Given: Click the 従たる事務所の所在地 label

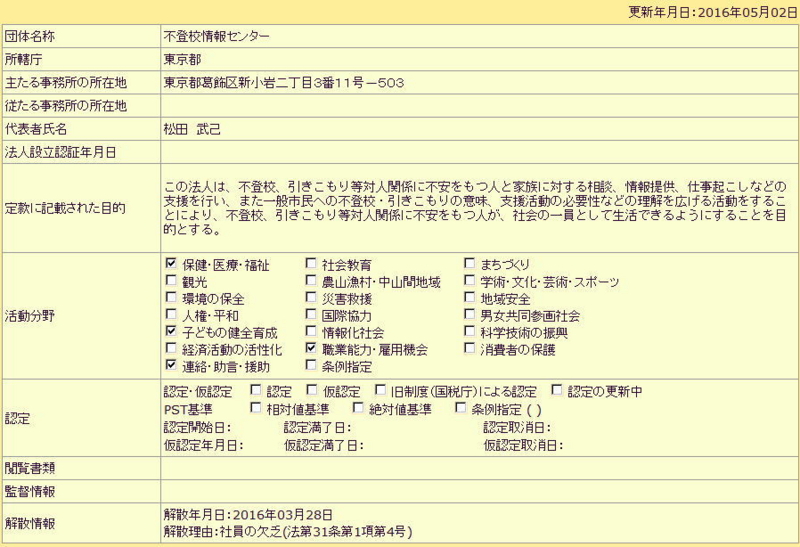Looking at the screenshot, I should tap(66, 106).
